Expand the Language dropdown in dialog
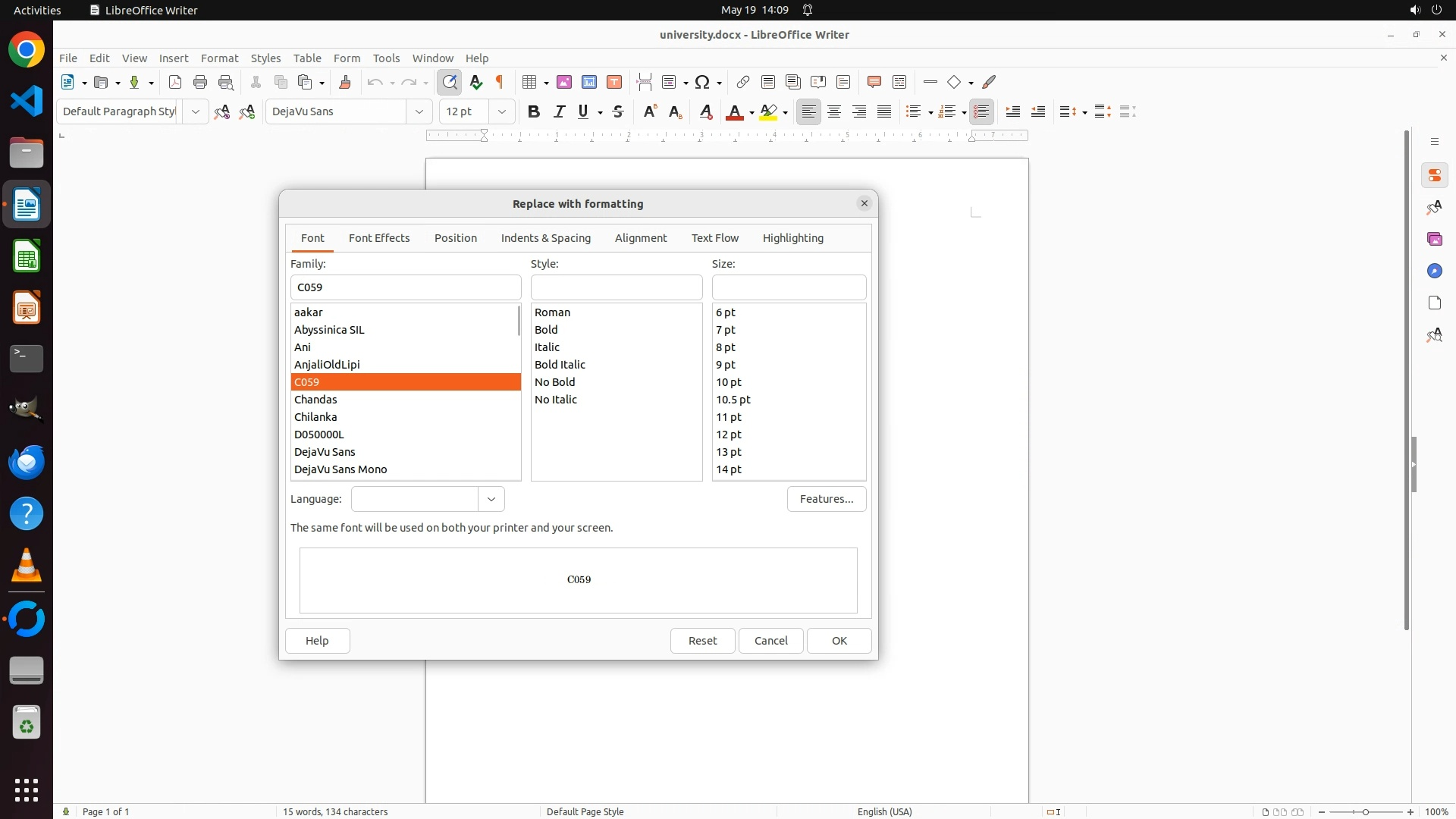The image size is (1456, 819). point(491,499)
